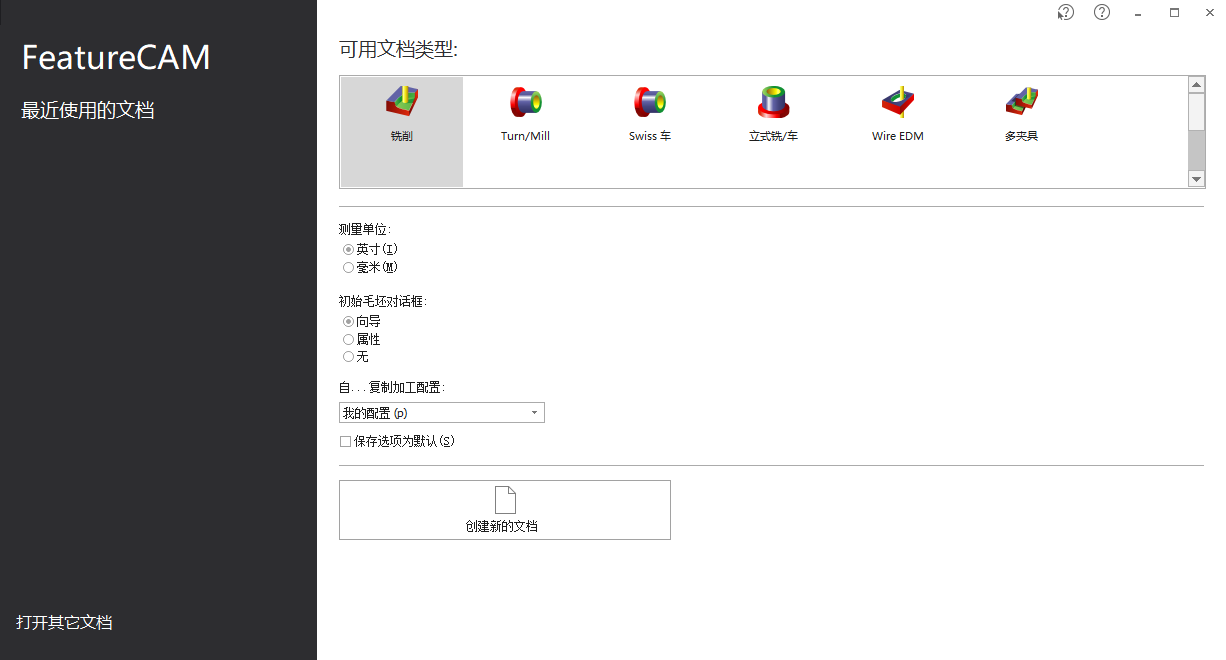Open the 我的配置 (p) configuration dropdown
The width and height of the screenshot is (1226, 660).
(x=442, y=413)
